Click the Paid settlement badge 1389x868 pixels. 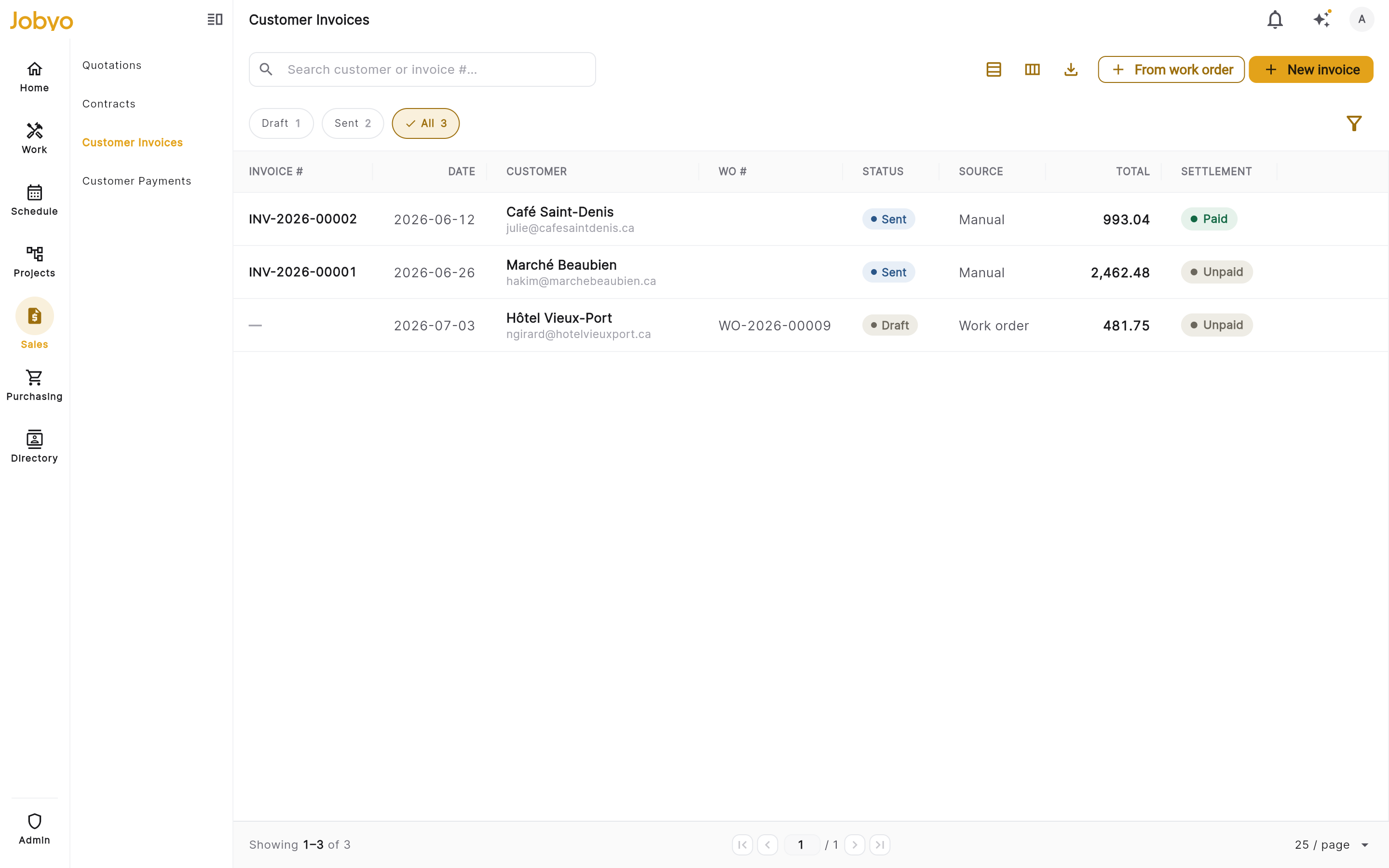coord(1209,219)
